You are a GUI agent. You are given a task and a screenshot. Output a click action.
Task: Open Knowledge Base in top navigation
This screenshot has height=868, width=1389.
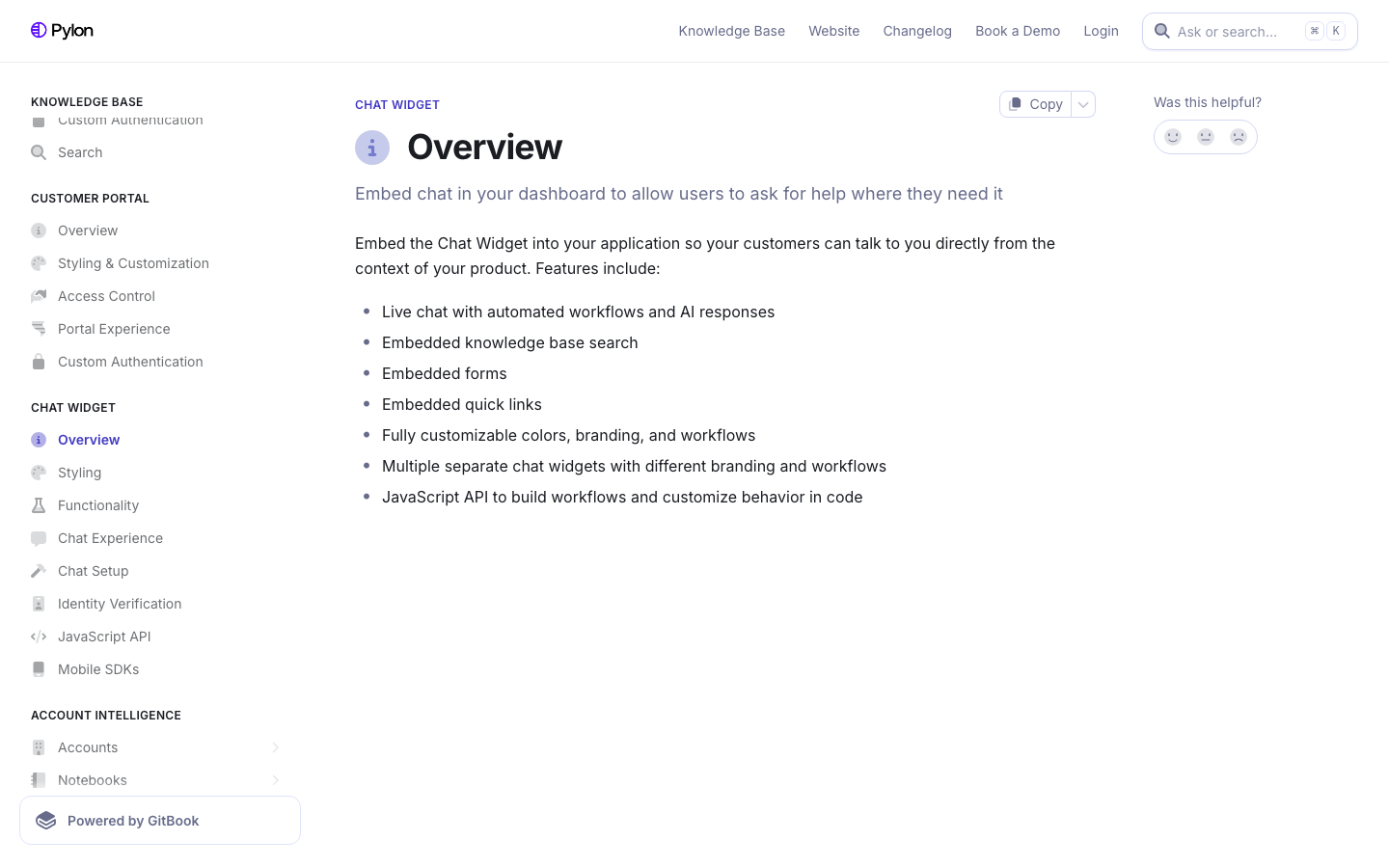pos(732,31)
